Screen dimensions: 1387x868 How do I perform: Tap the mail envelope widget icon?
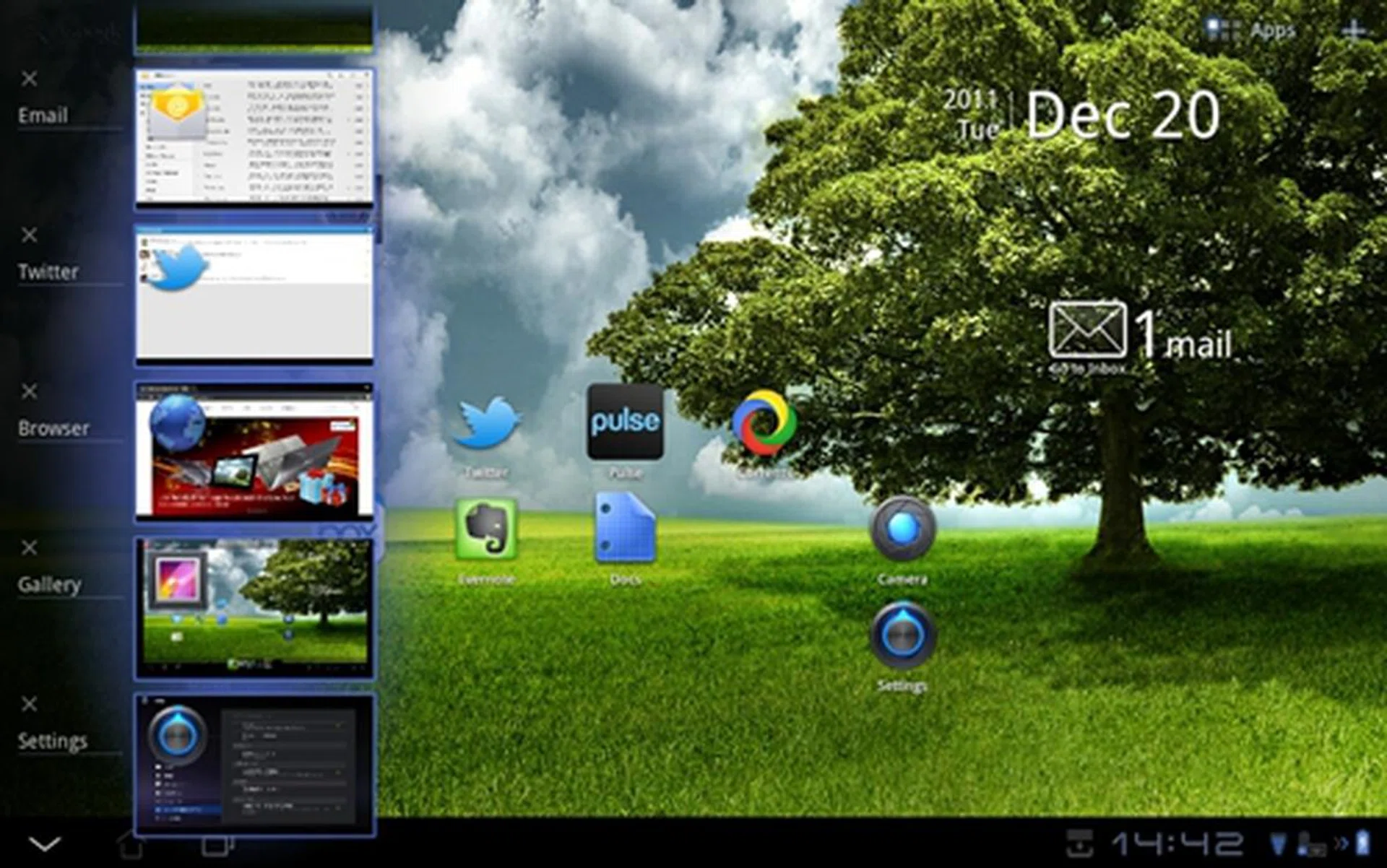click(1087, 331)
